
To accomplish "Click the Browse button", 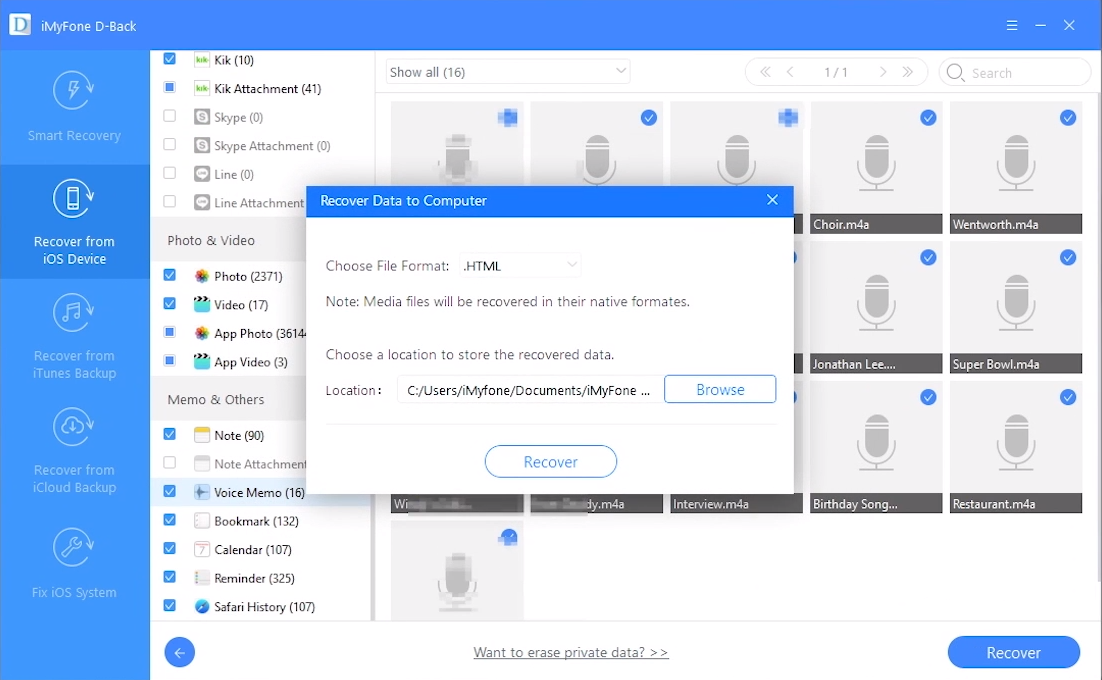I will [x=720, y=389].
